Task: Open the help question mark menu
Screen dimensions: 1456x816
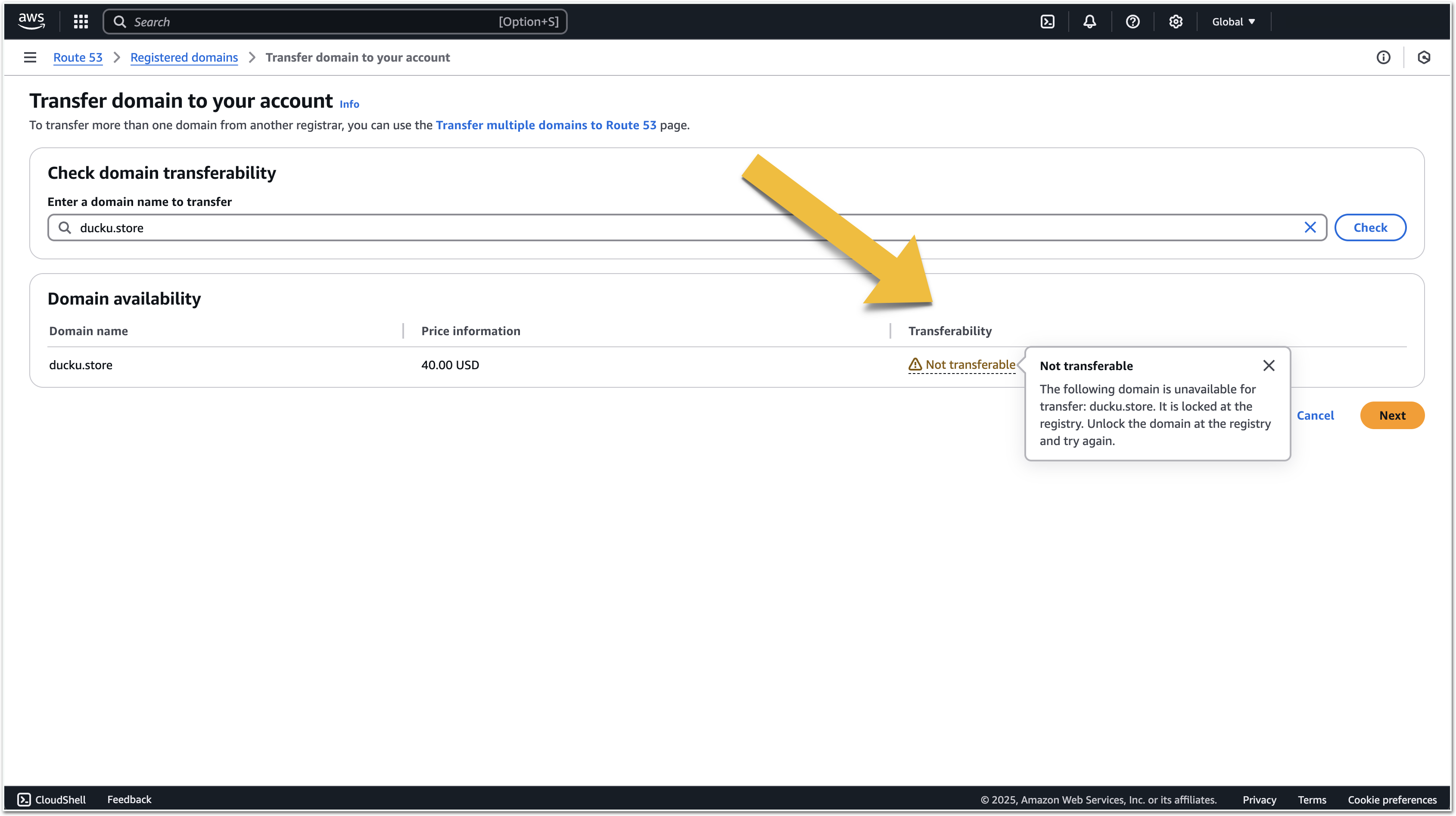Action: coord(1132,22)
